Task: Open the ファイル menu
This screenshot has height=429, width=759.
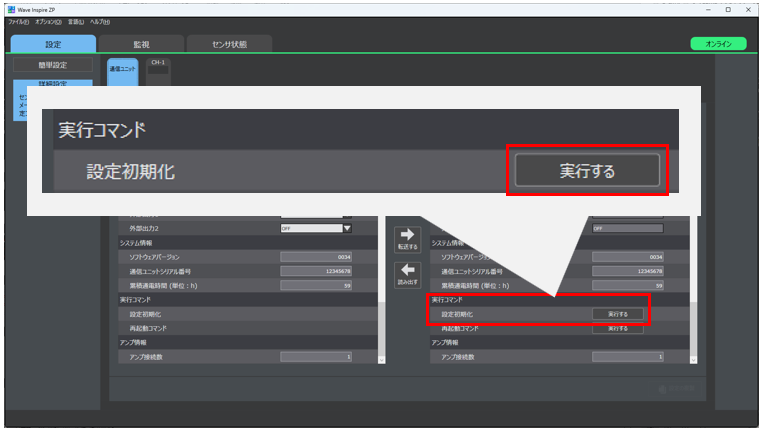Action: point(18,22)
